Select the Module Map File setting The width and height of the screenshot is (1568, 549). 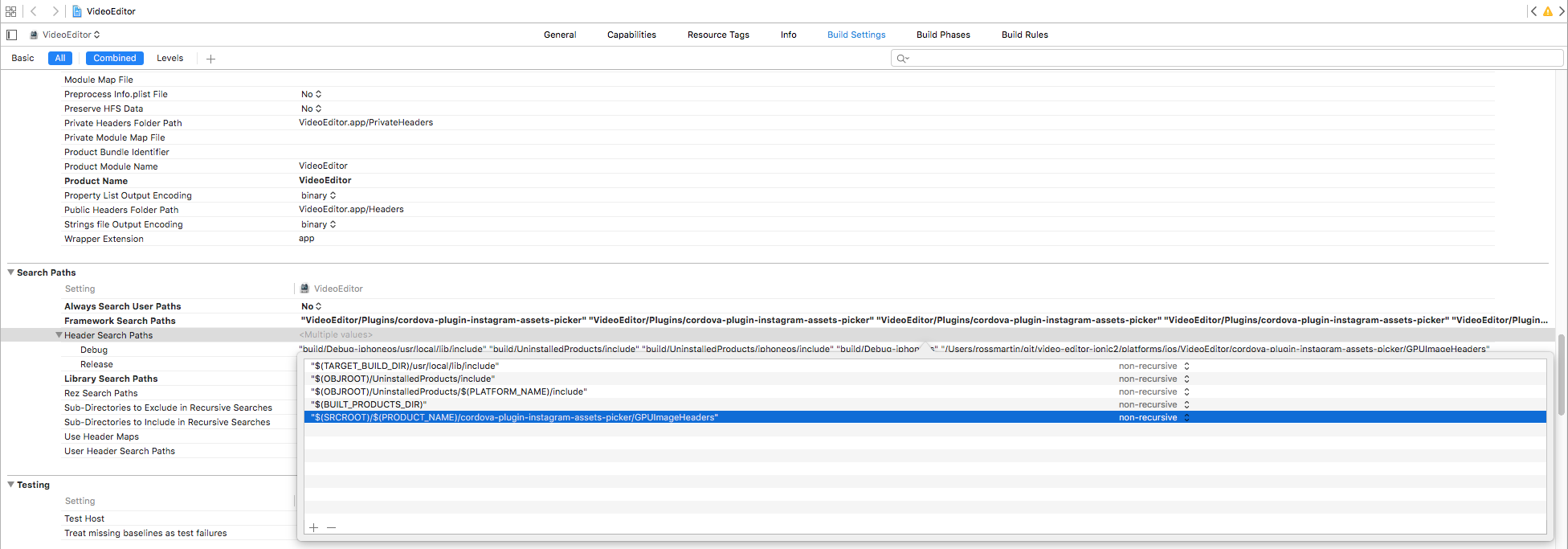(99, 80)
